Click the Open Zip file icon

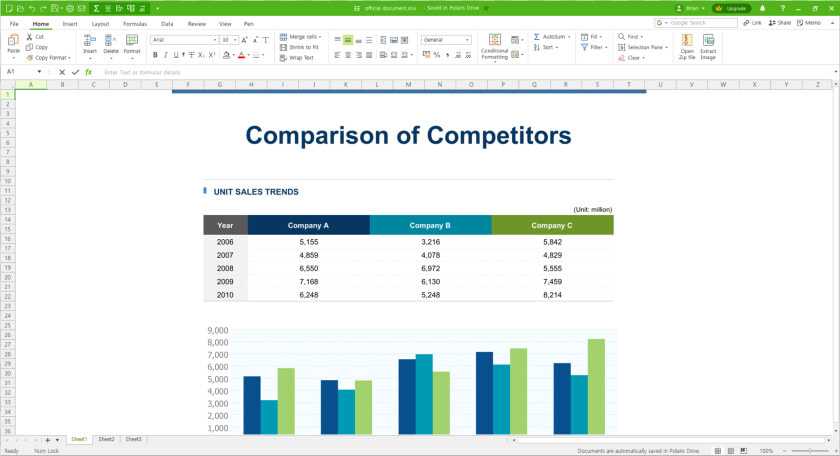[687, 40]
